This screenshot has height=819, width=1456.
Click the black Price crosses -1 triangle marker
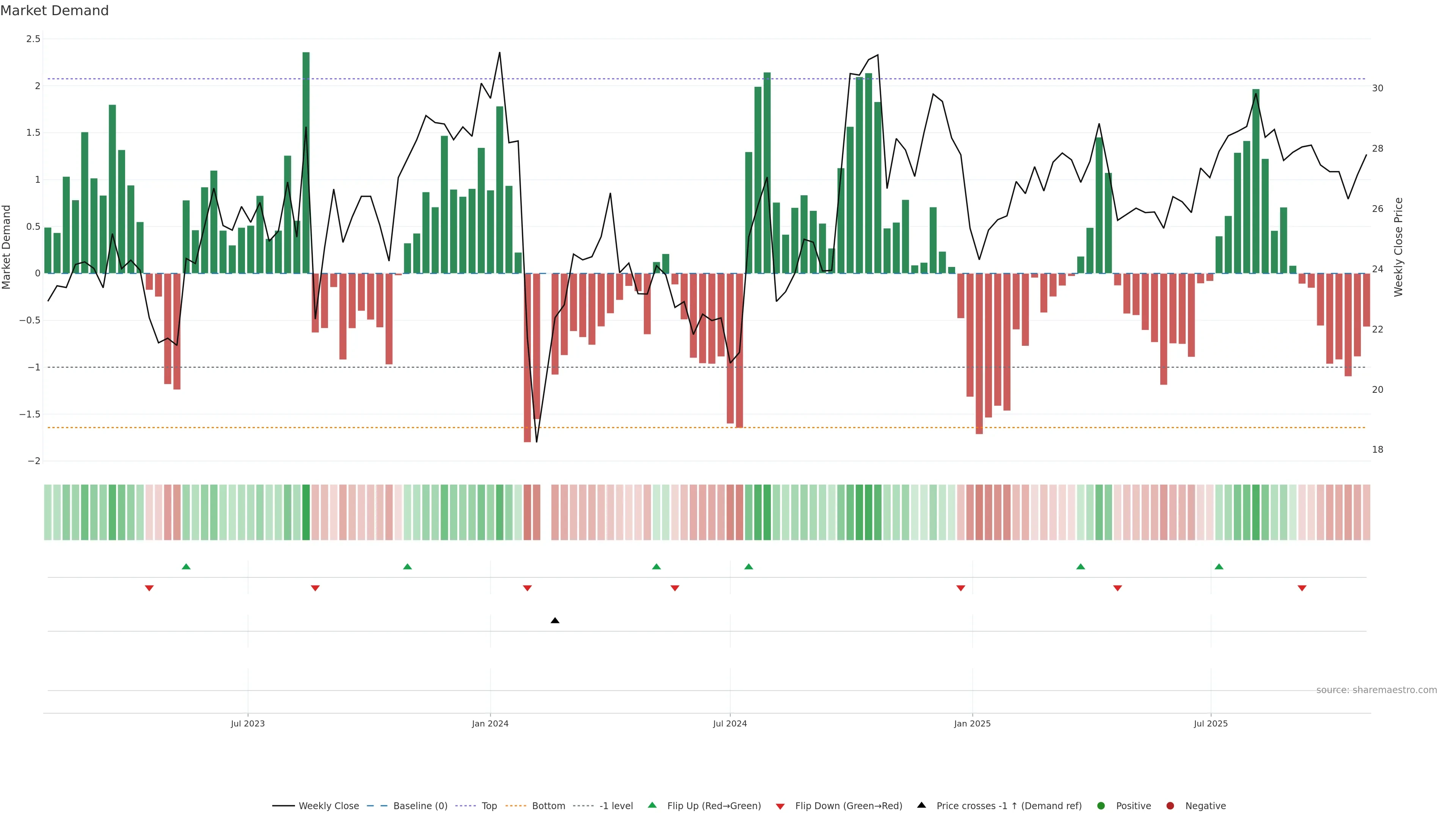(554, 621)
